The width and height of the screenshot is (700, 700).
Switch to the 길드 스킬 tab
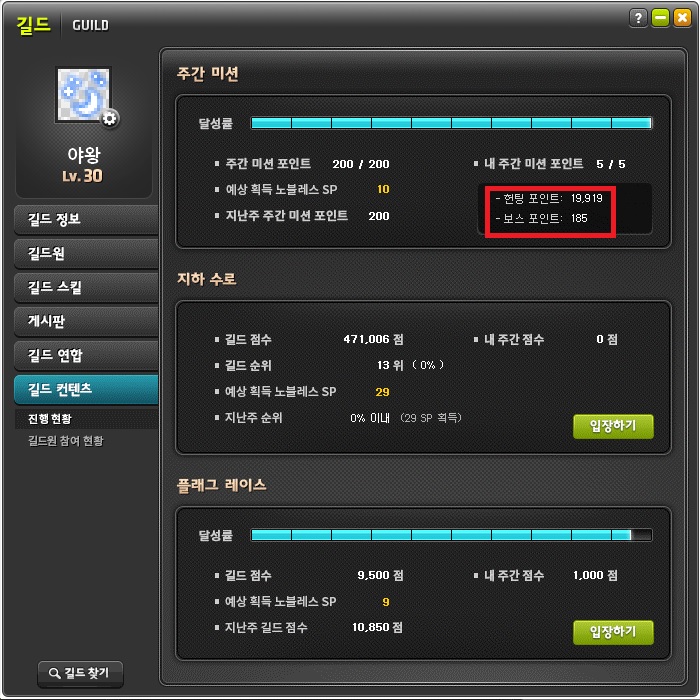(x=86, y=287)
